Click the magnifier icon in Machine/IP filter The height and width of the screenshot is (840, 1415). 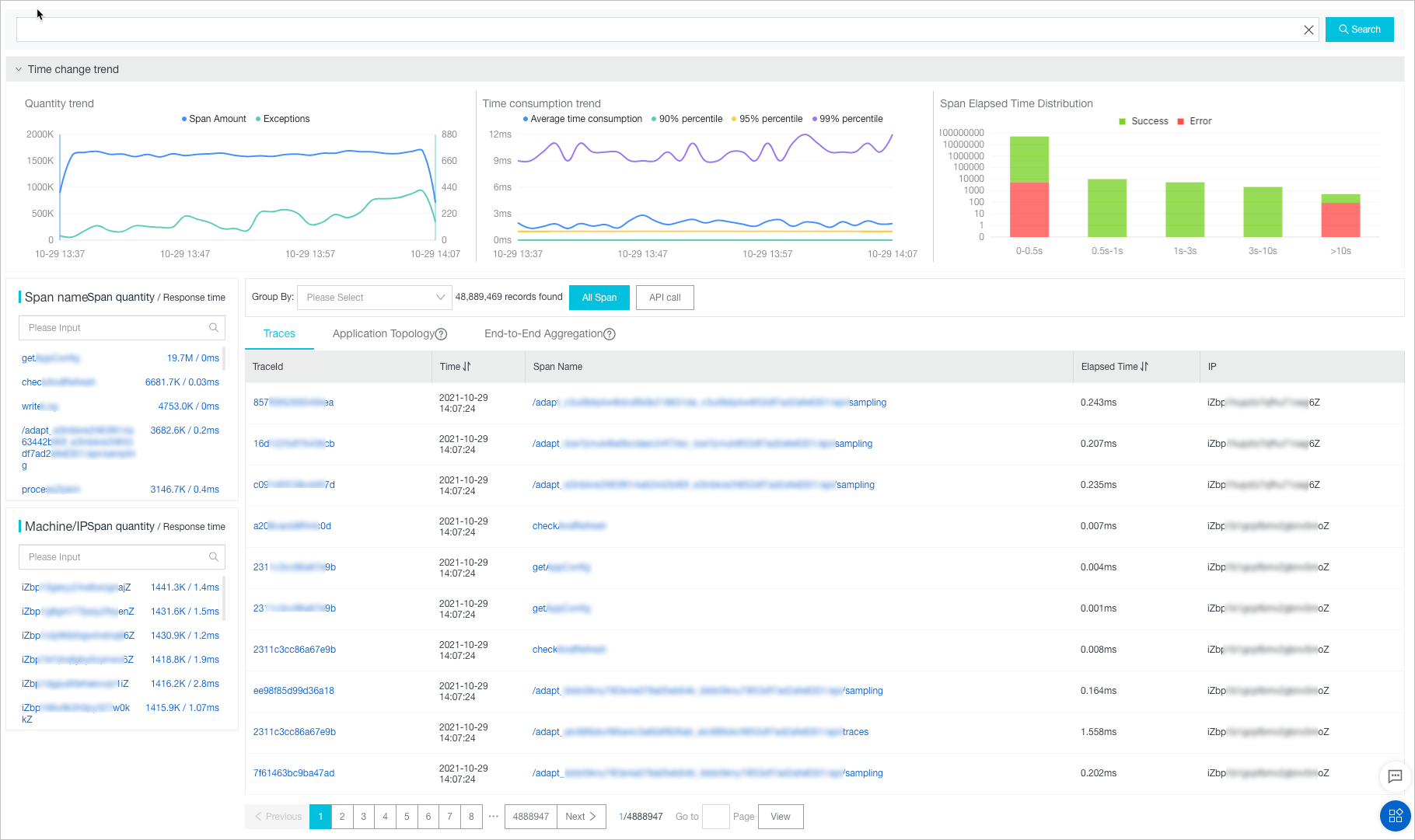(213, 556)
